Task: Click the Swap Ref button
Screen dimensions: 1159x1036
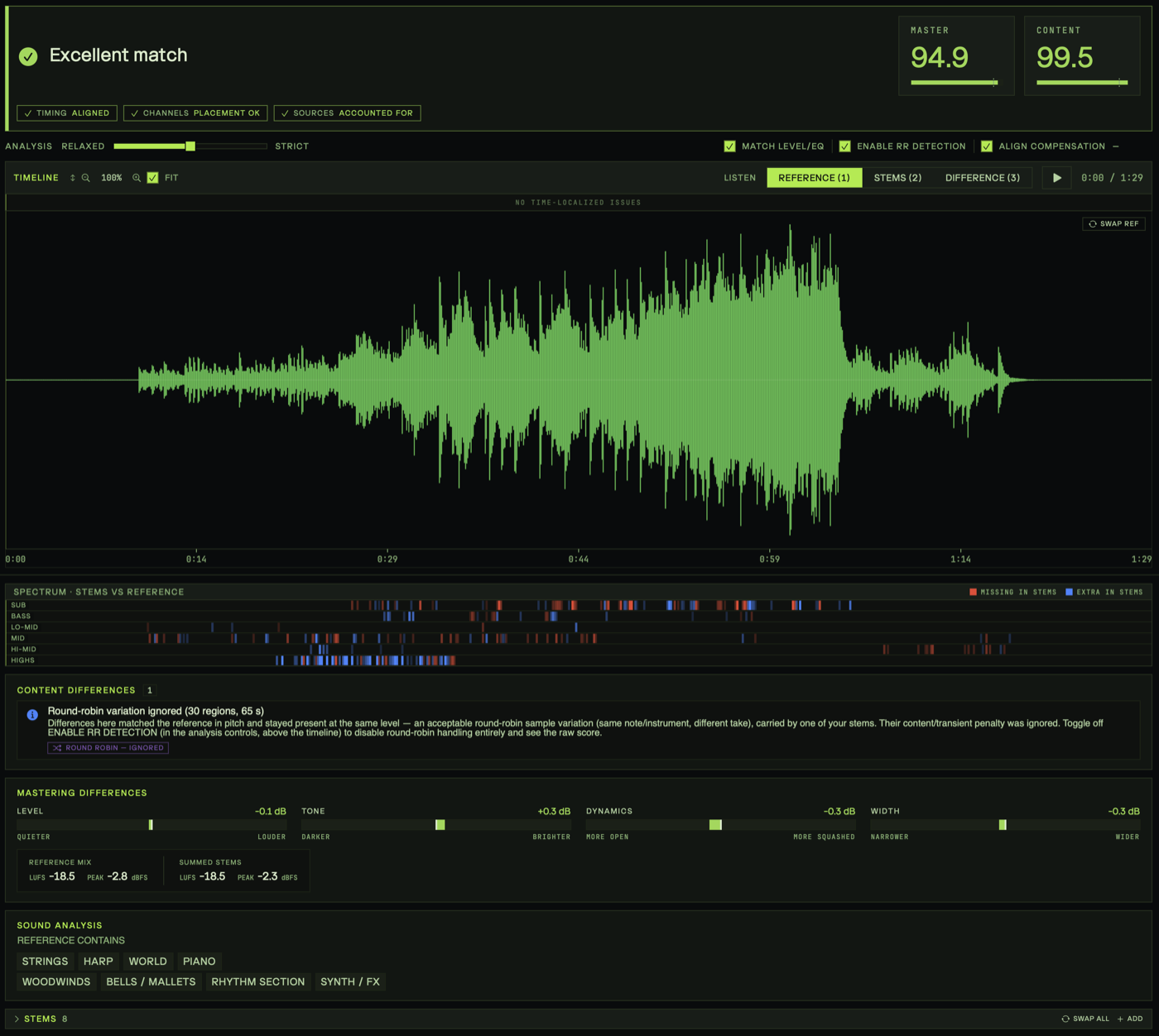Action: point(1113,223)
